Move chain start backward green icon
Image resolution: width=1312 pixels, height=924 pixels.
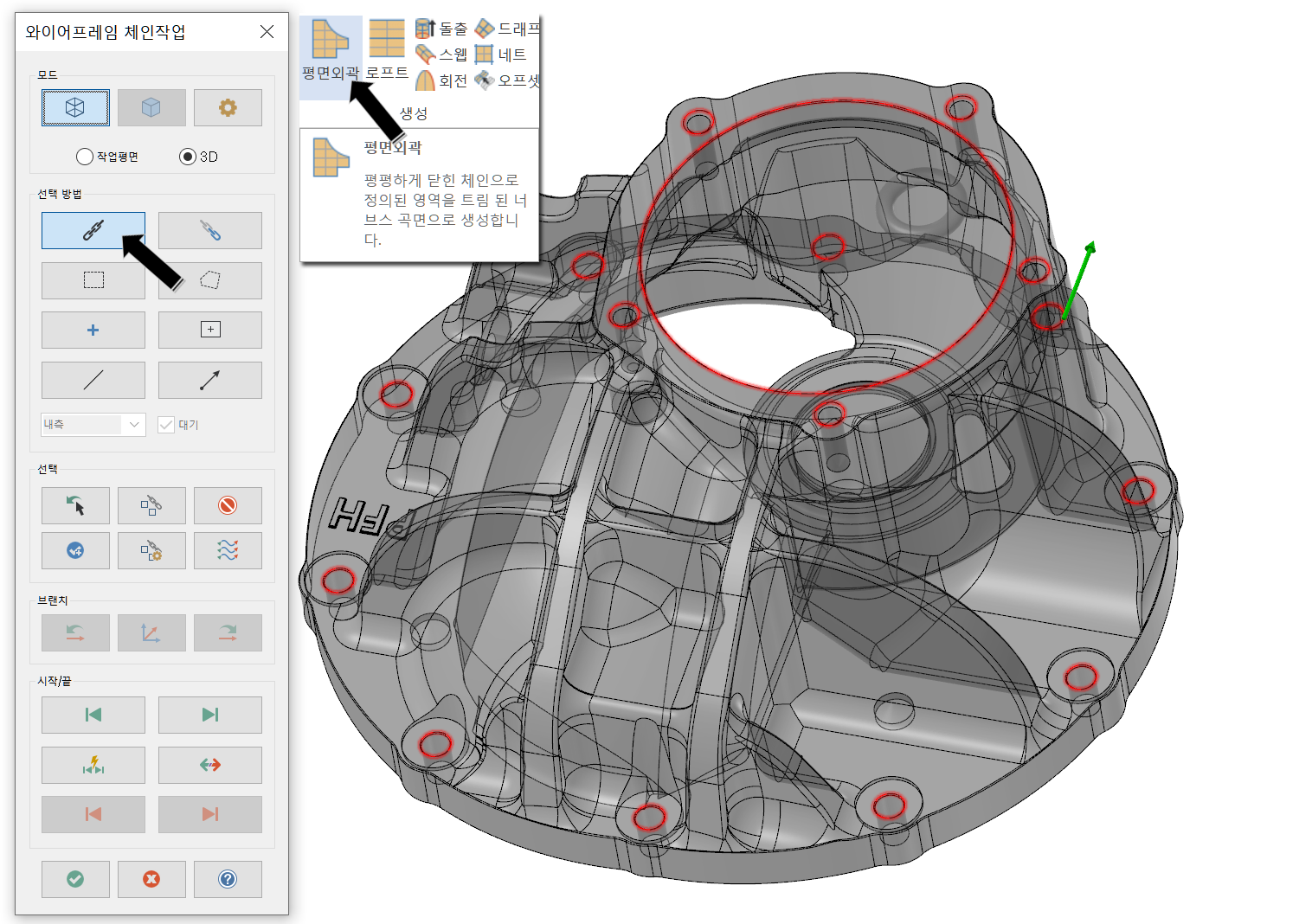point(93,715)
